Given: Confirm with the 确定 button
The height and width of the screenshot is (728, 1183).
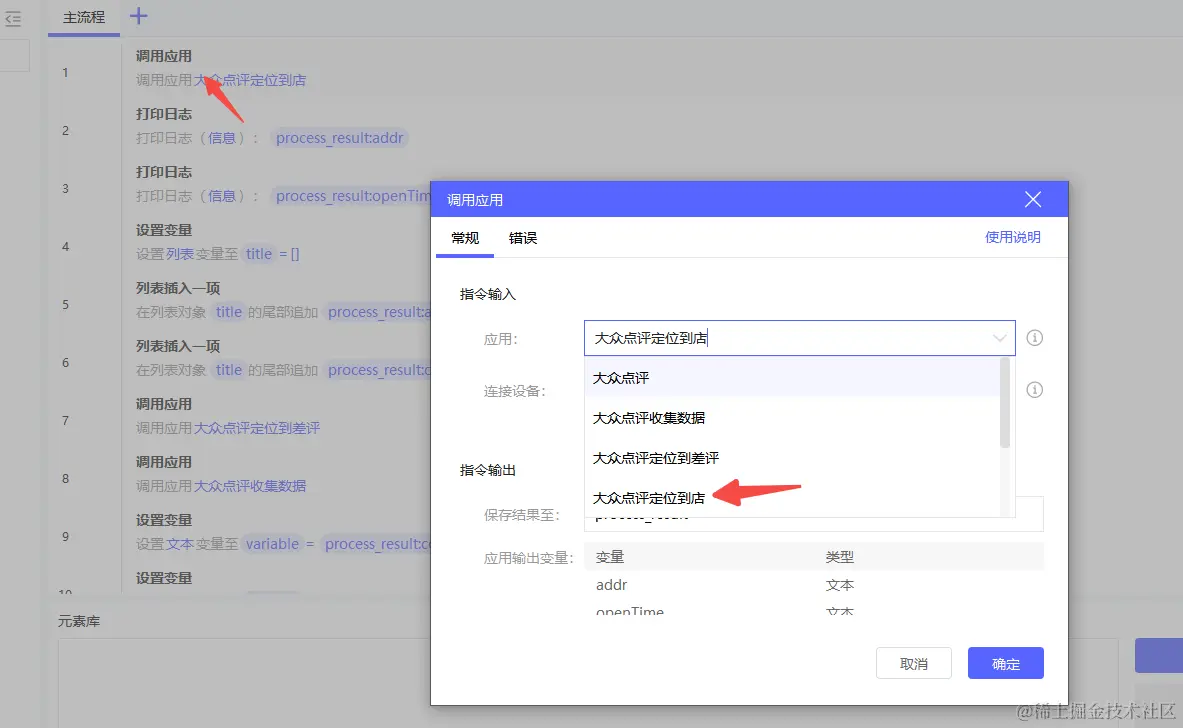Looking at the screenshot, I should click(x=1006, y=663).
